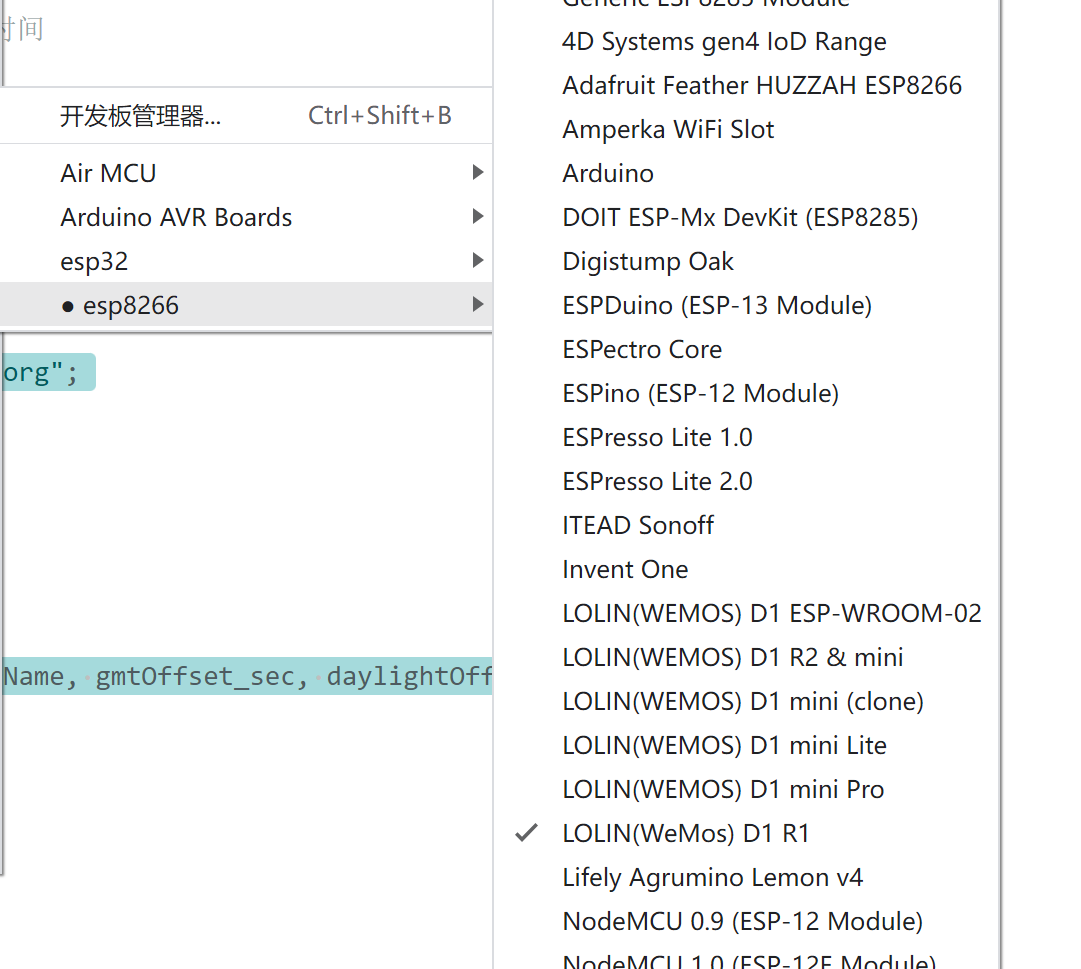This screenshot has width=1081, height=969.
Task: Pick ESPresso Lite 2.0
Action: [747, 482]
